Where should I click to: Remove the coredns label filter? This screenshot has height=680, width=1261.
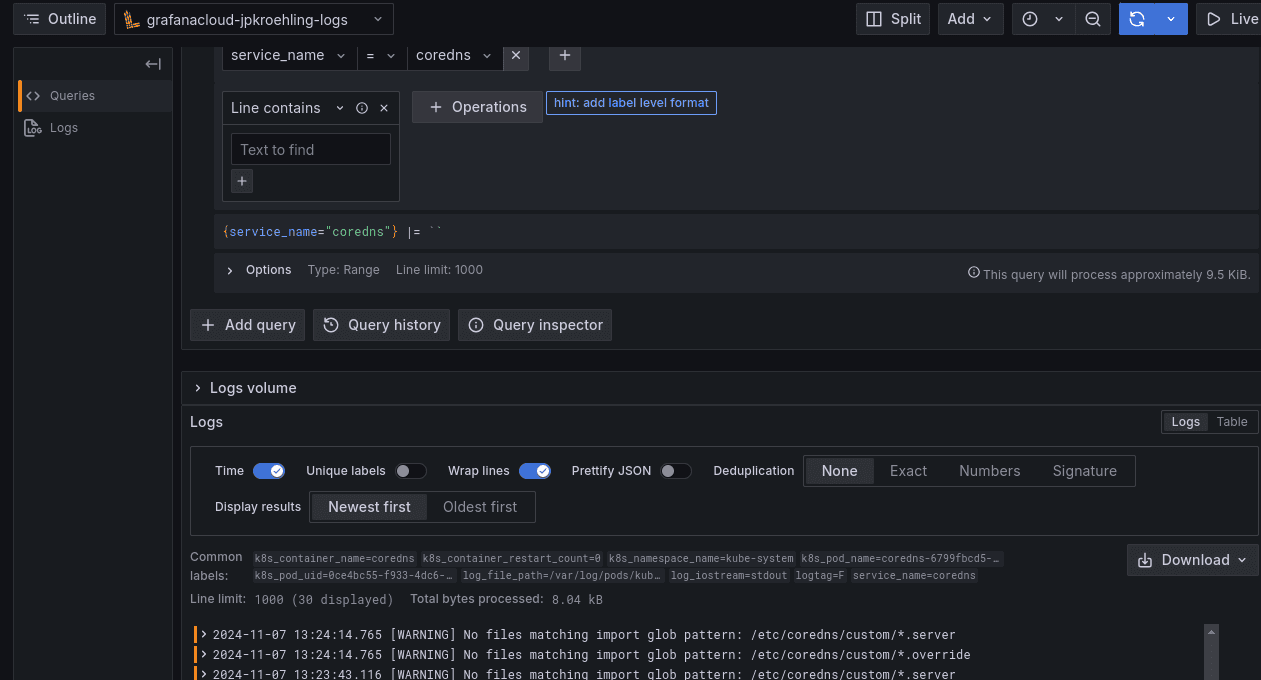(516, 56)
